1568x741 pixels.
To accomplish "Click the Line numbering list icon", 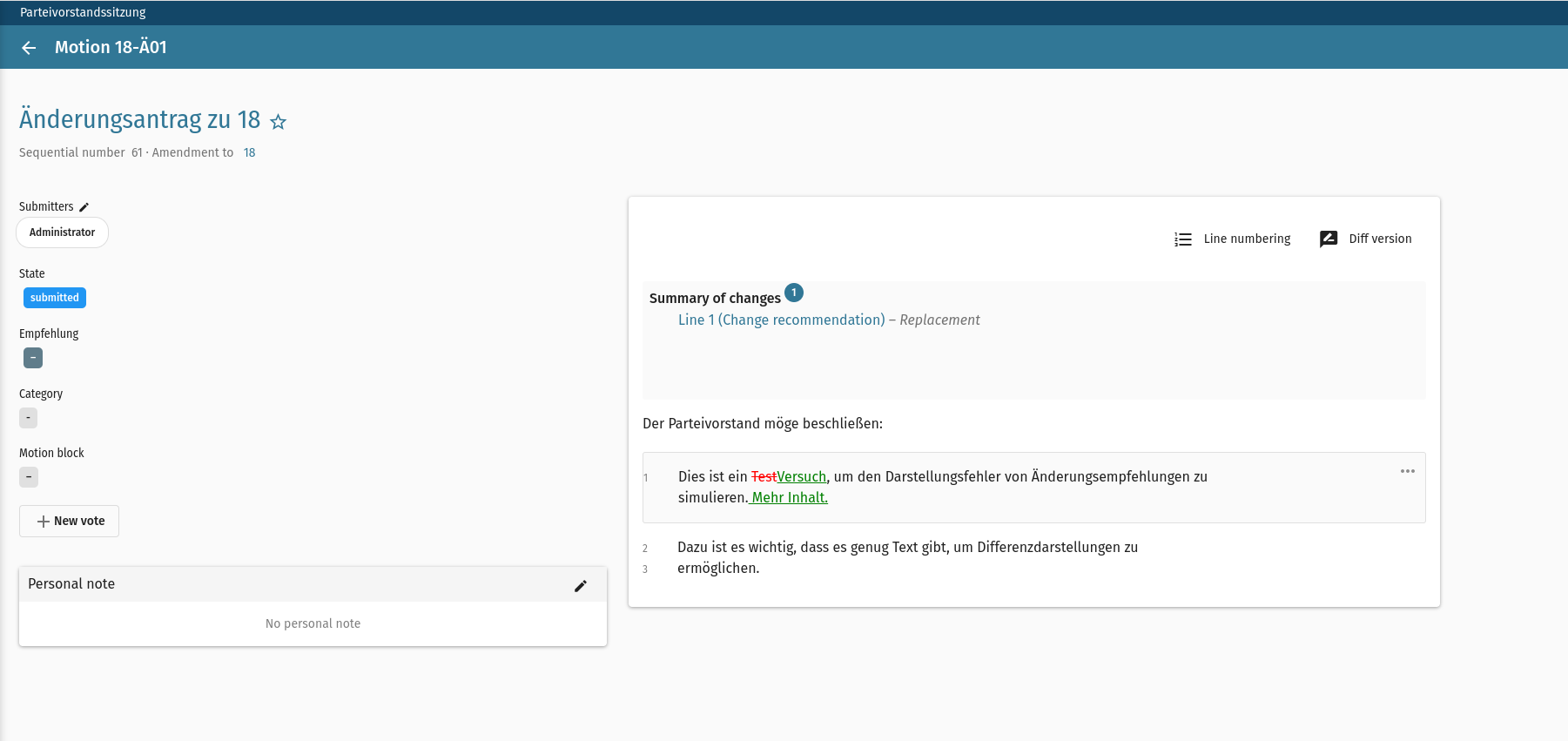I will pyautogui.click(x=1182, y=239).
